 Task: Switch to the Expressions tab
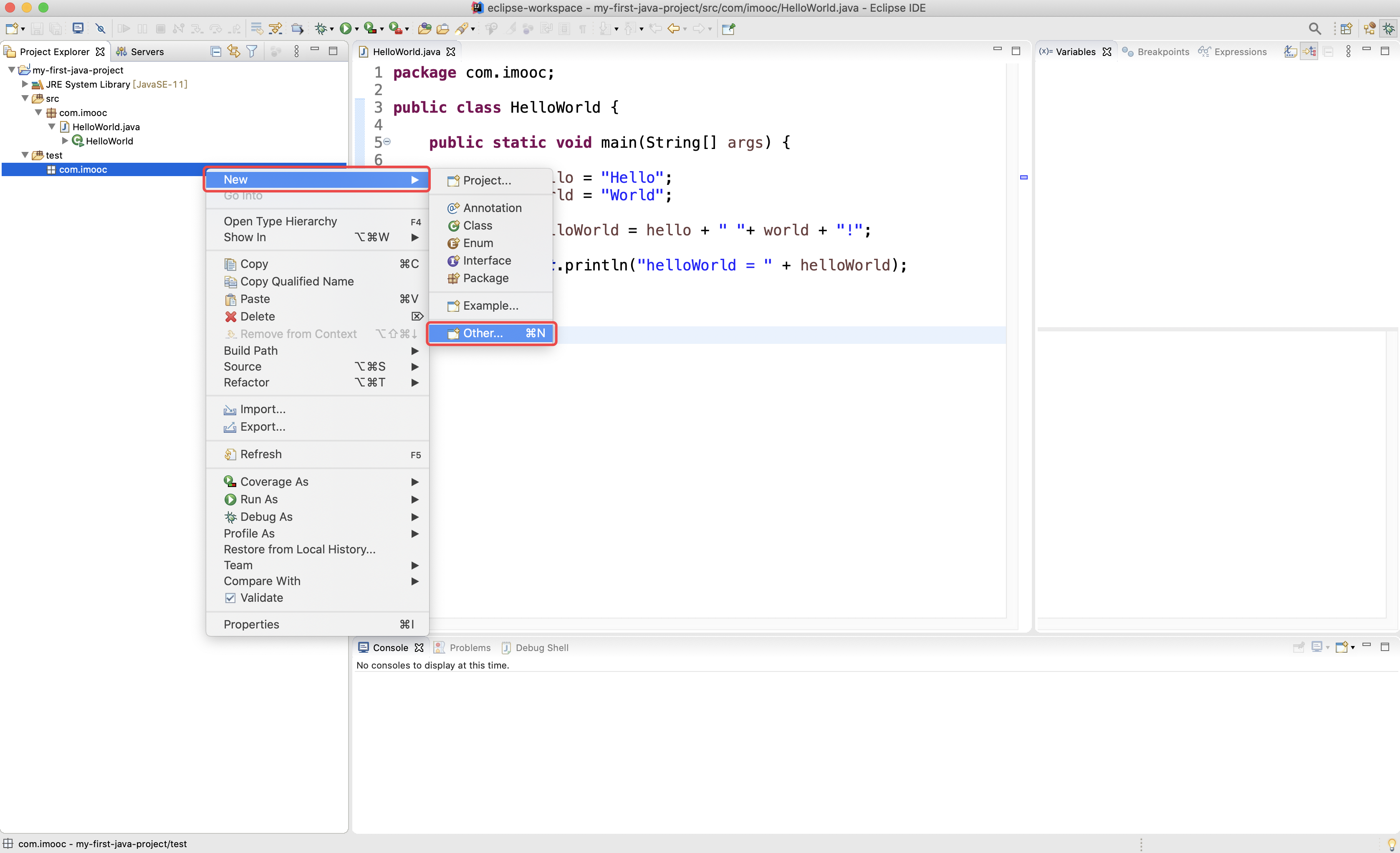(1232, 52)
